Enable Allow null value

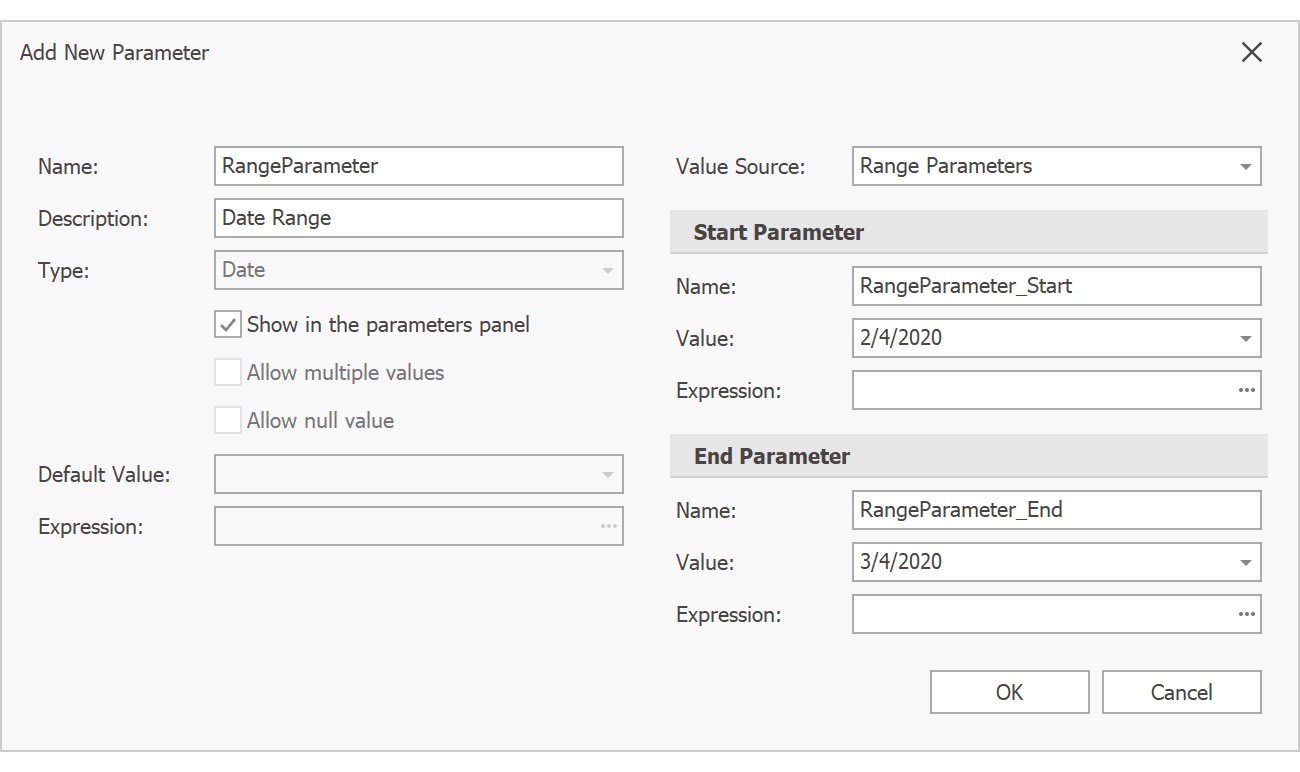pos(227,419)
